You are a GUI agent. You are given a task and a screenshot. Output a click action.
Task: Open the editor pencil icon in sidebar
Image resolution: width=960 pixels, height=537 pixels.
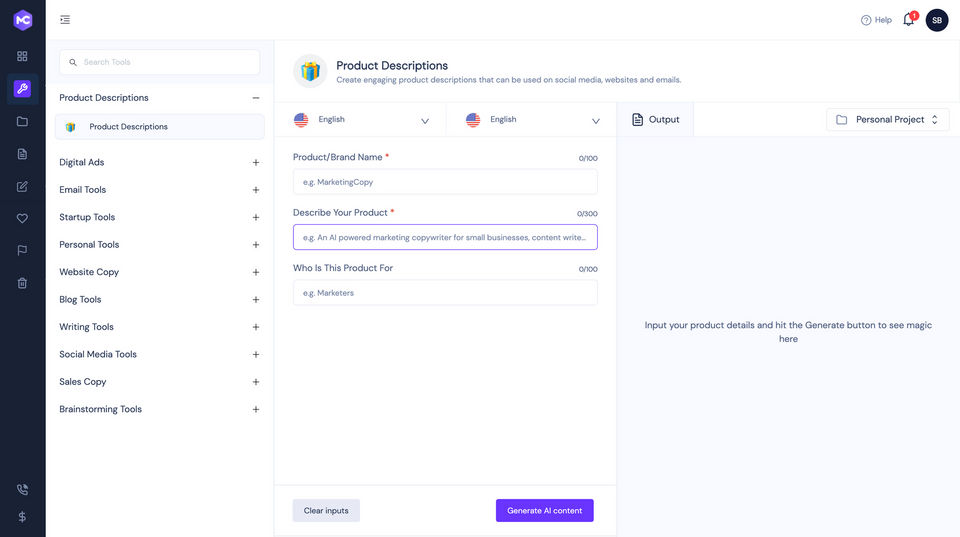pyautogui.click(x=22, y=186)
